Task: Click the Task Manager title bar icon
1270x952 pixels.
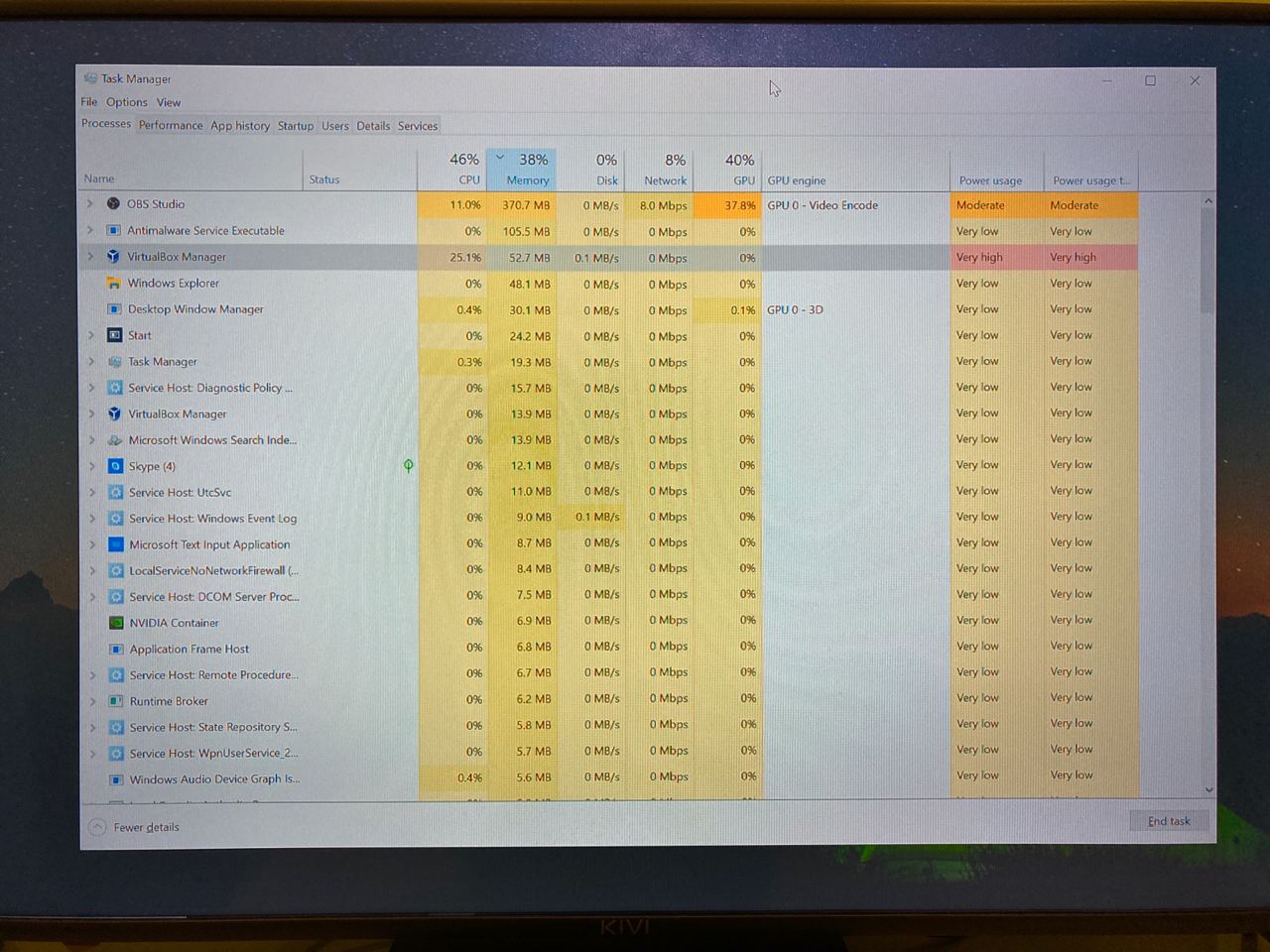Action: (x=90, y=78)
